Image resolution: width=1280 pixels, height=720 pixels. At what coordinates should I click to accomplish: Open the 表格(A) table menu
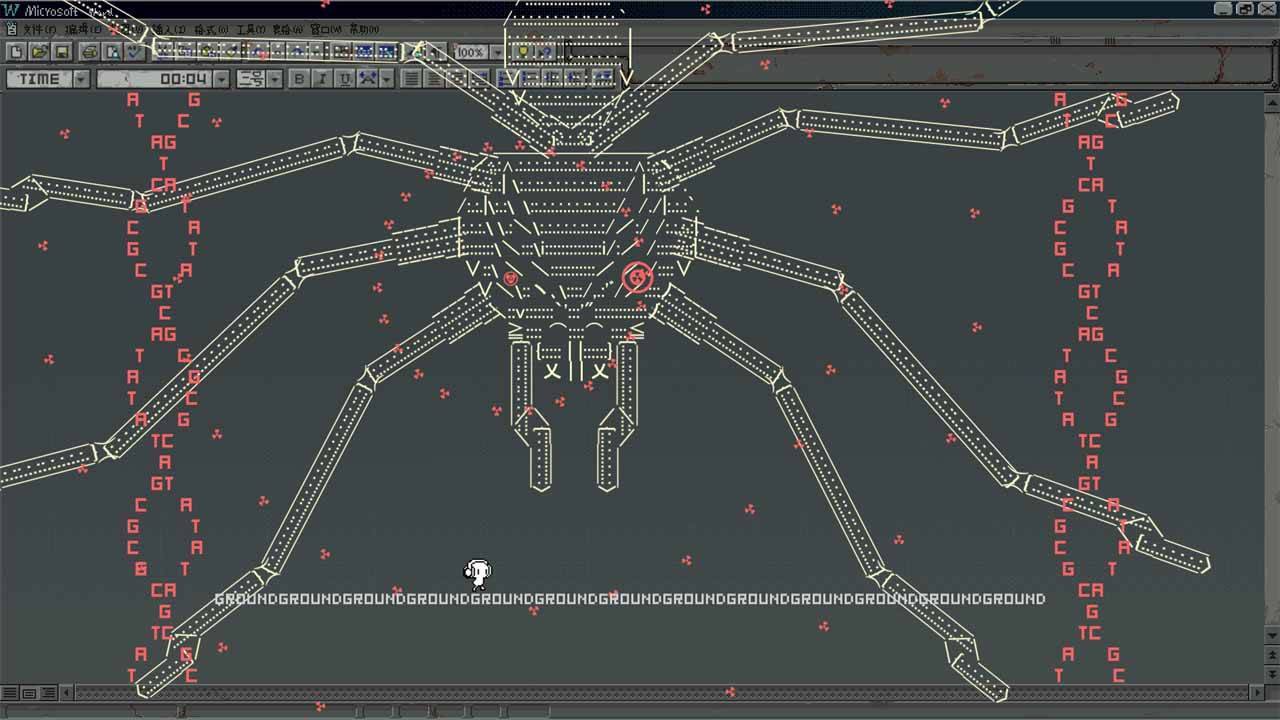288,29
